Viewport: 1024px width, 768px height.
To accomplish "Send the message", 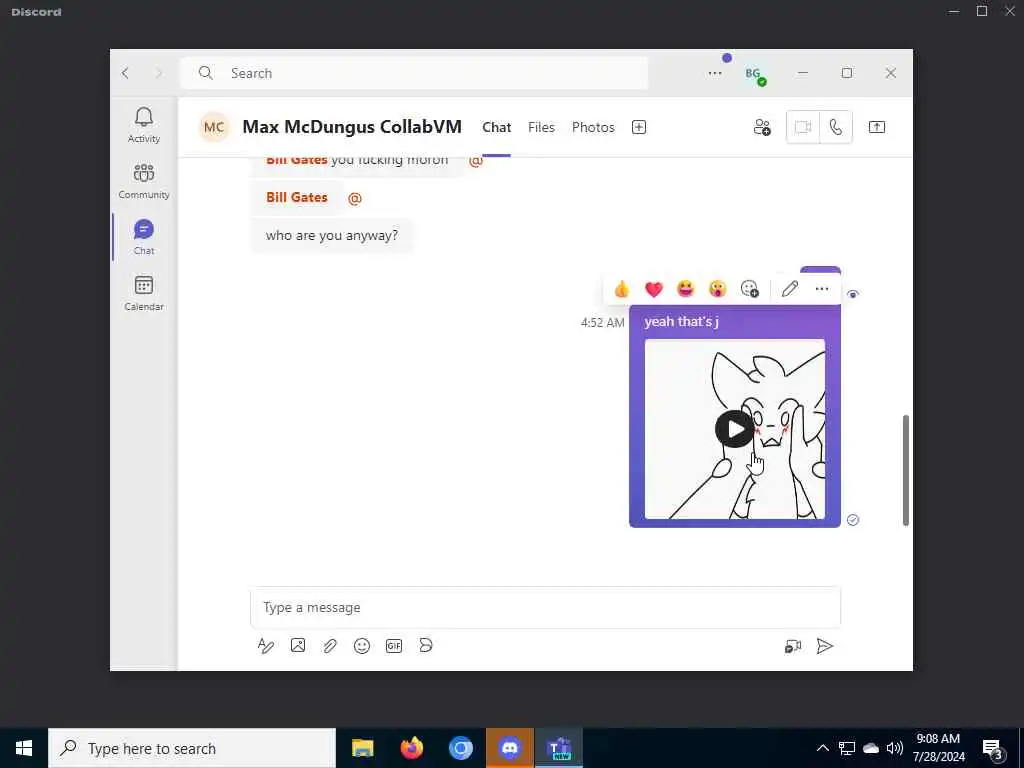I will (825, 646).
